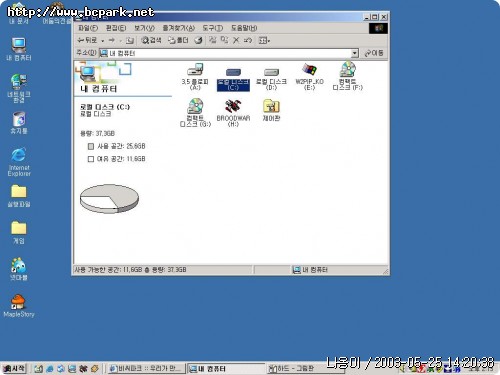Screen dimensions: 500x375
Task: Select the 실행파일 folder on desktop
Action: point(19,196)
